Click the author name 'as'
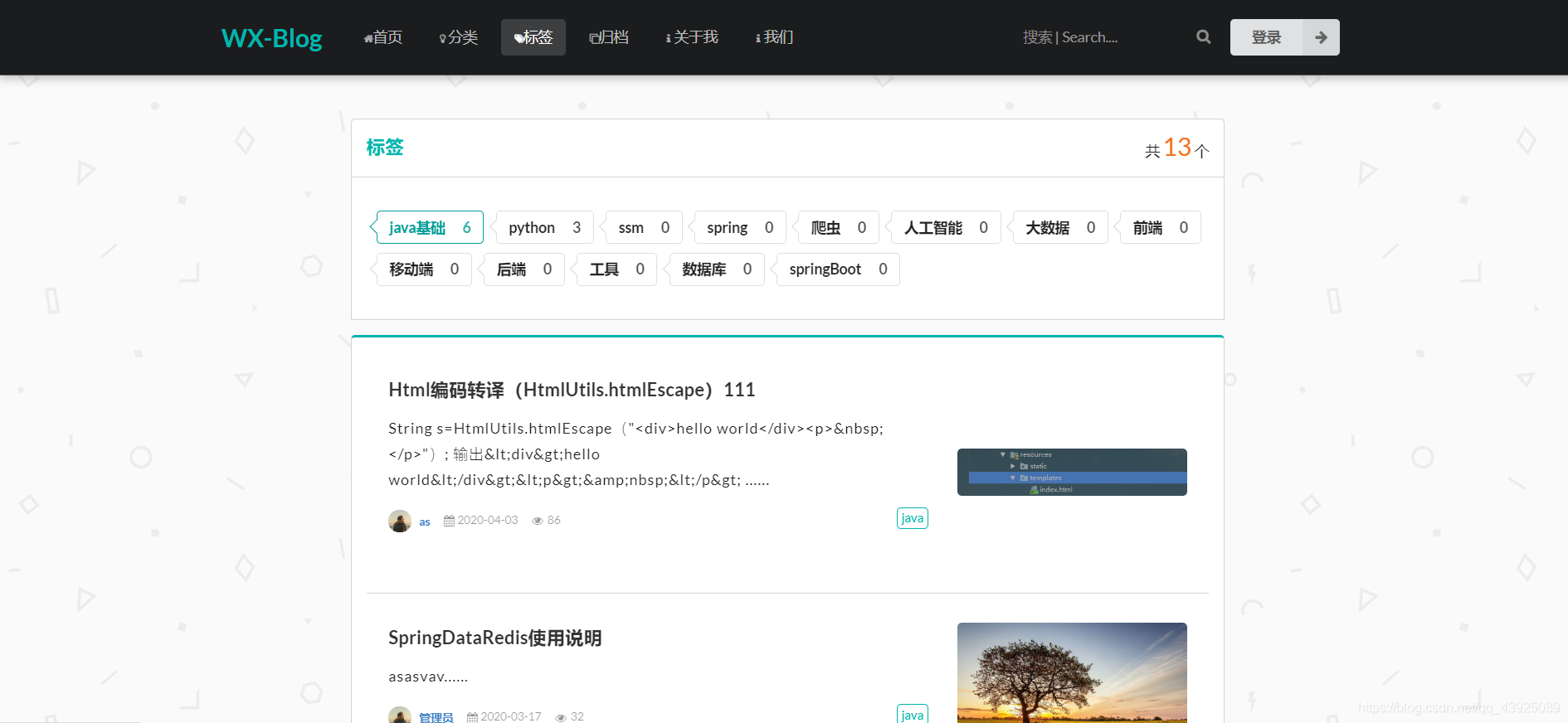This screenshot has height=723, width=1568. (x=425, y=522)
